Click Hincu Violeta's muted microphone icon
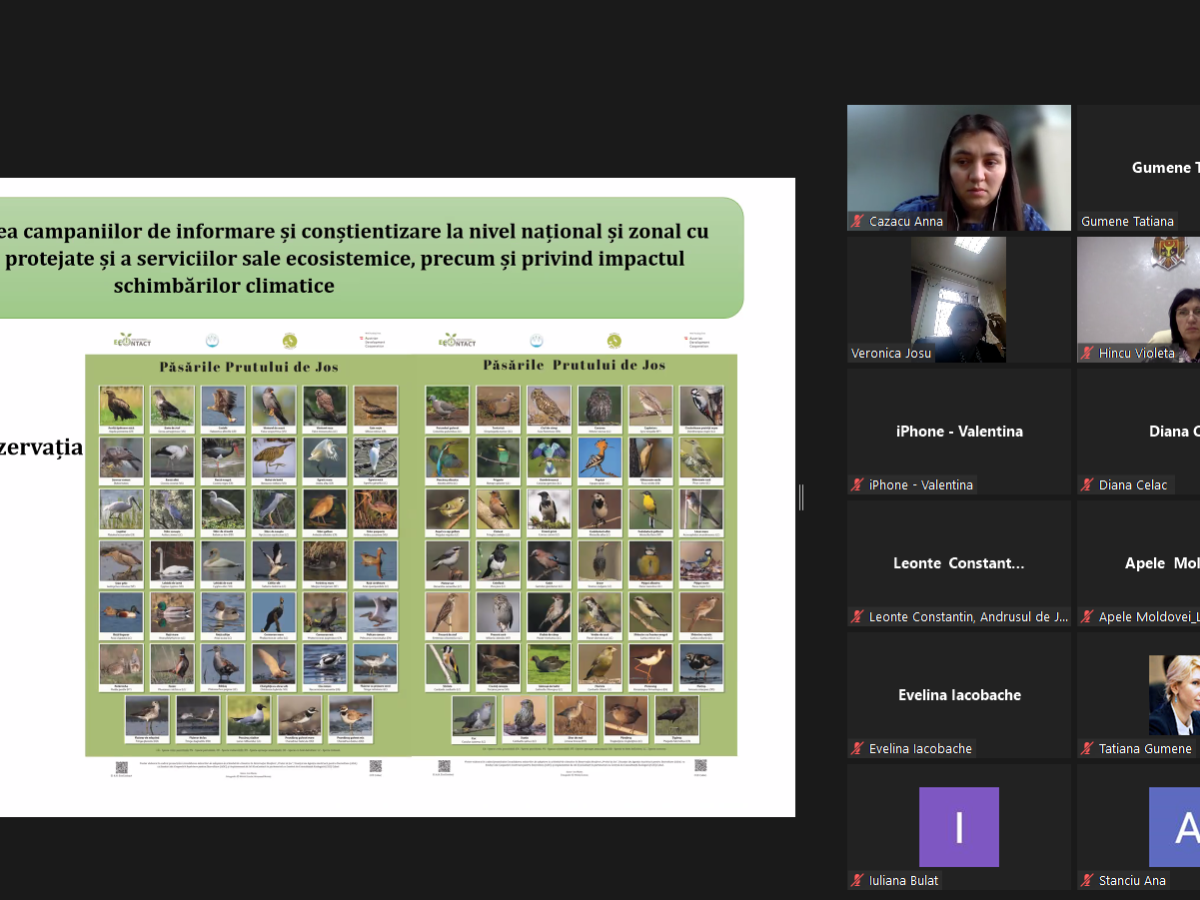 pos(1087,353)
